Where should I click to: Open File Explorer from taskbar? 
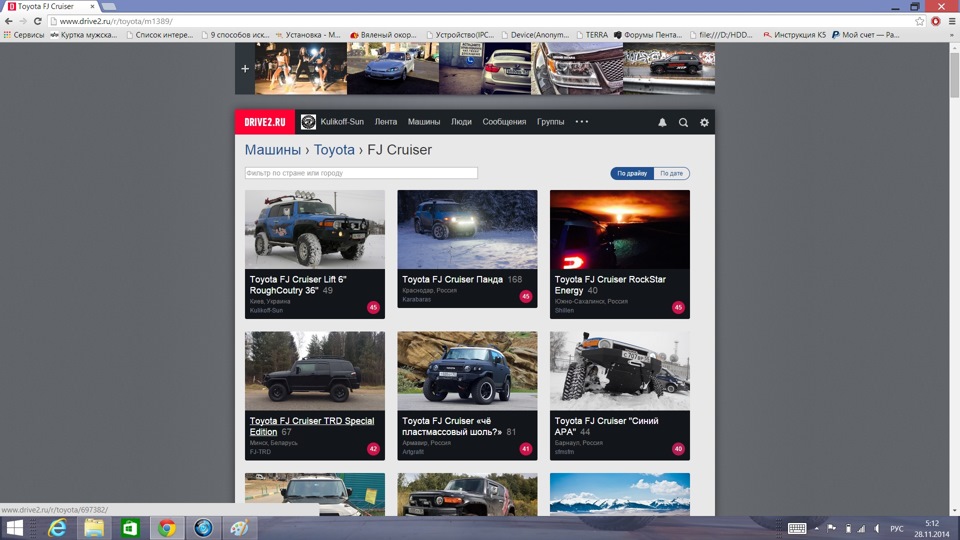coord(94,528)
